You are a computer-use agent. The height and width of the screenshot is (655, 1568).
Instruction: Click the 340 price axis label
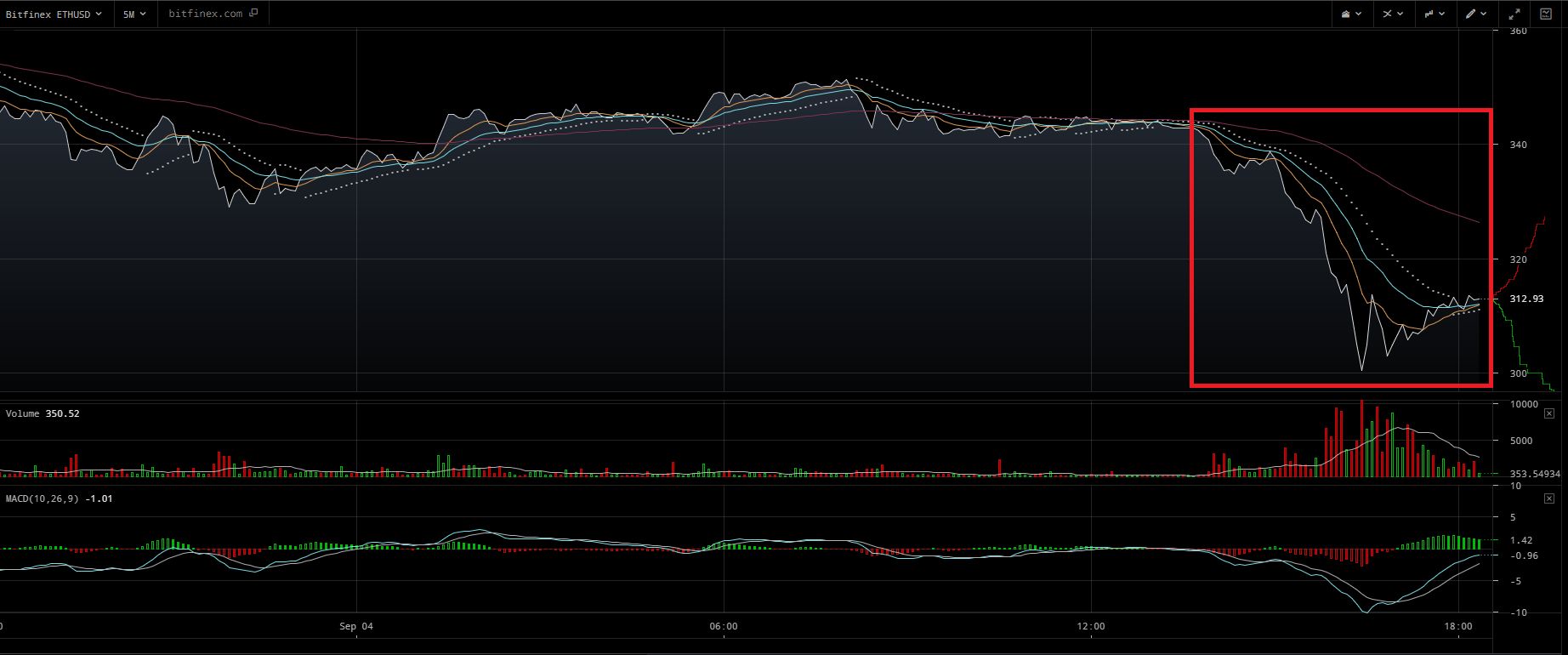[x=1518, y=145]
